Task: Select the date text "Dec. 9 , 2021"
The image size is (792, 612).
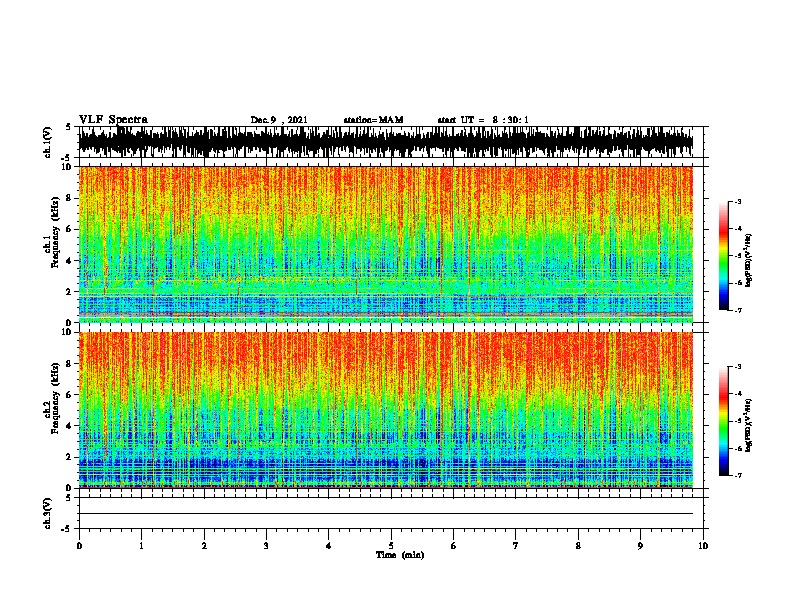Action: point(279,120)
